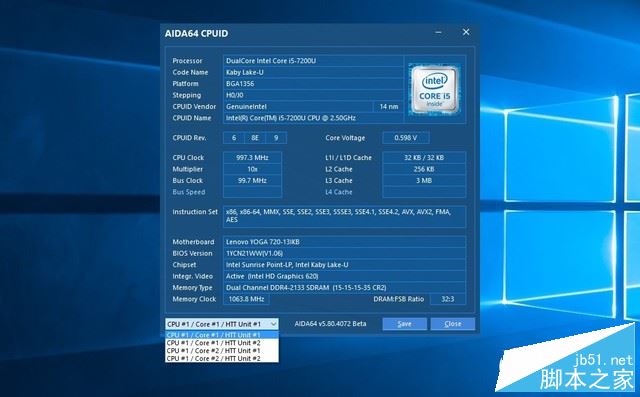Open the CPU core selector dropdown arrow
Image resolution: width=640 pixels, height=397 pixels.
(x=273, y=324)
